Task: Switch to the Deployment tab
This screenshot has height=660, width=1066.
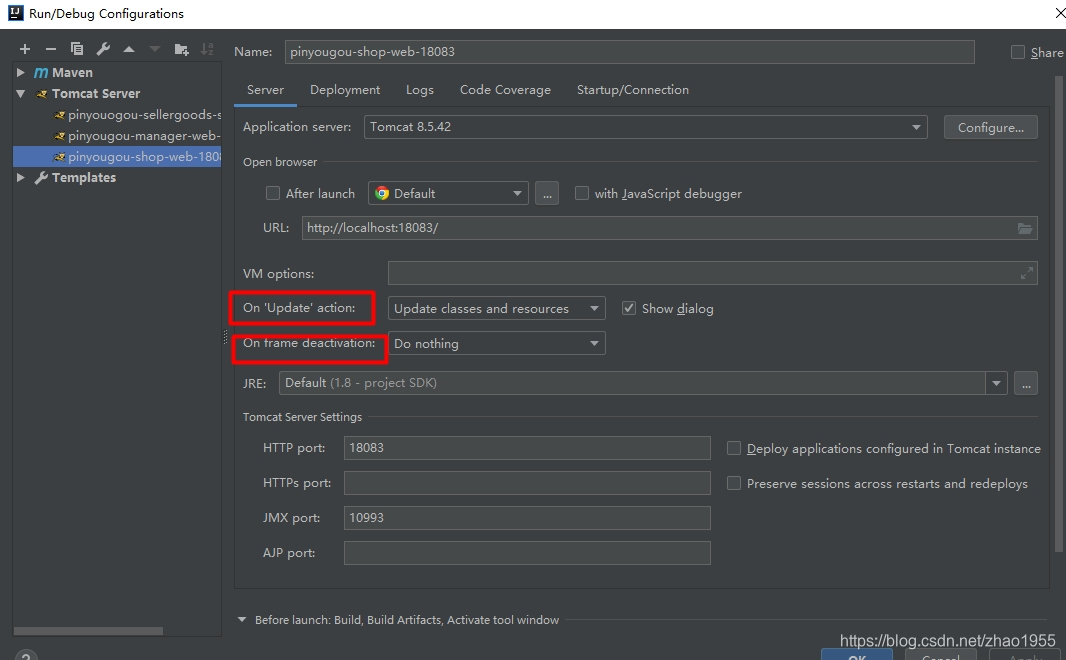Action: pyautogui.click(x=345, y=90)
